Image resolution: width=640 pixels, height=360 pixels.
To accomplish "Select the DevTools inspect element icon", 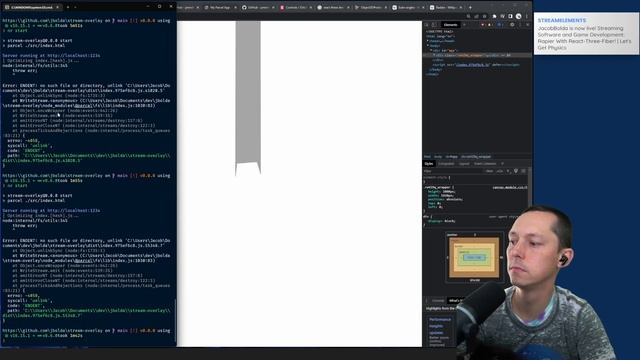I will click(x=427, y=25).
